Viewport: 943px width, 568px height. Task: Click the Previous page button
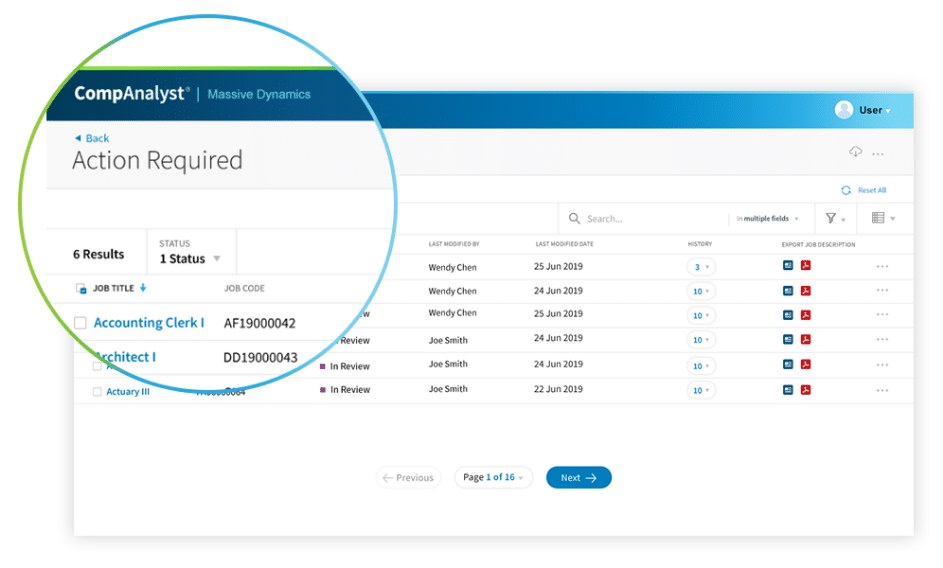(408, 477)
